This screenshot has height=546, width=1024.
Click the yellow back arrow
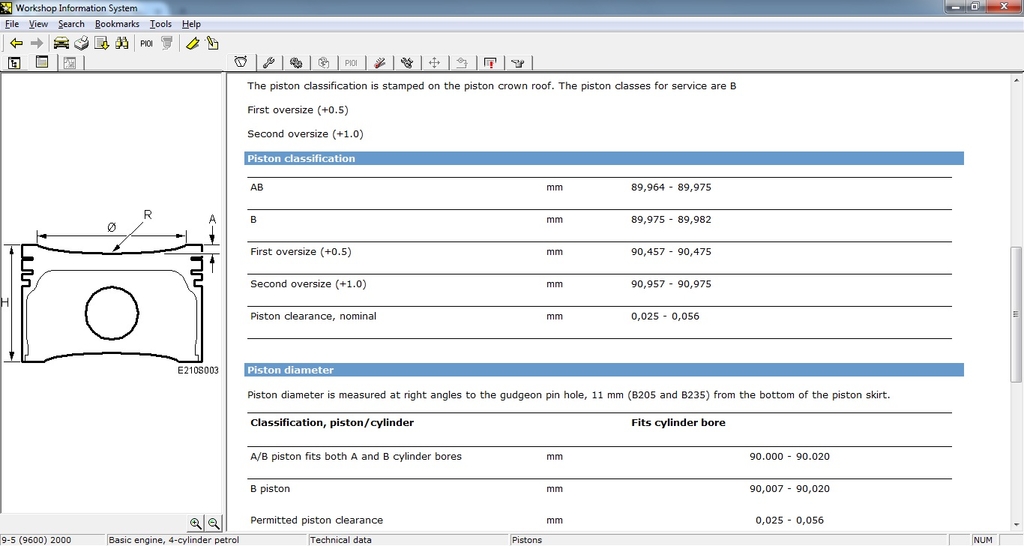tap(16, 43)
